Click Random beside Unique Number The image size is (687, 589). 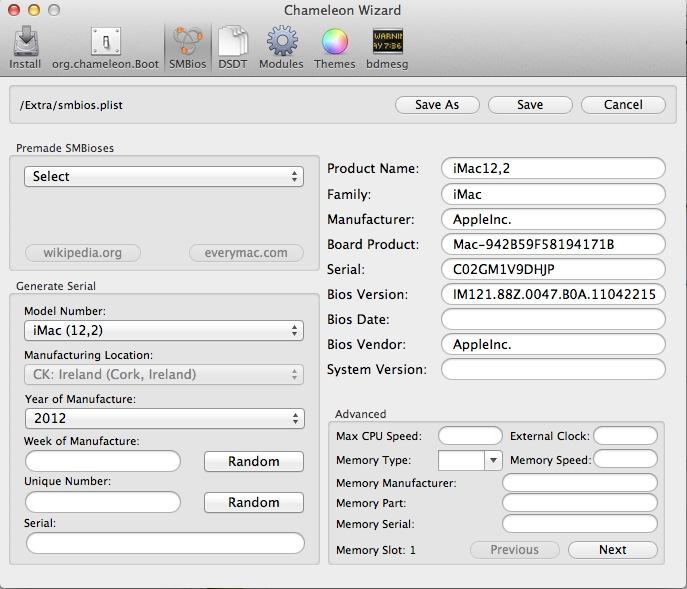[254, 502]
